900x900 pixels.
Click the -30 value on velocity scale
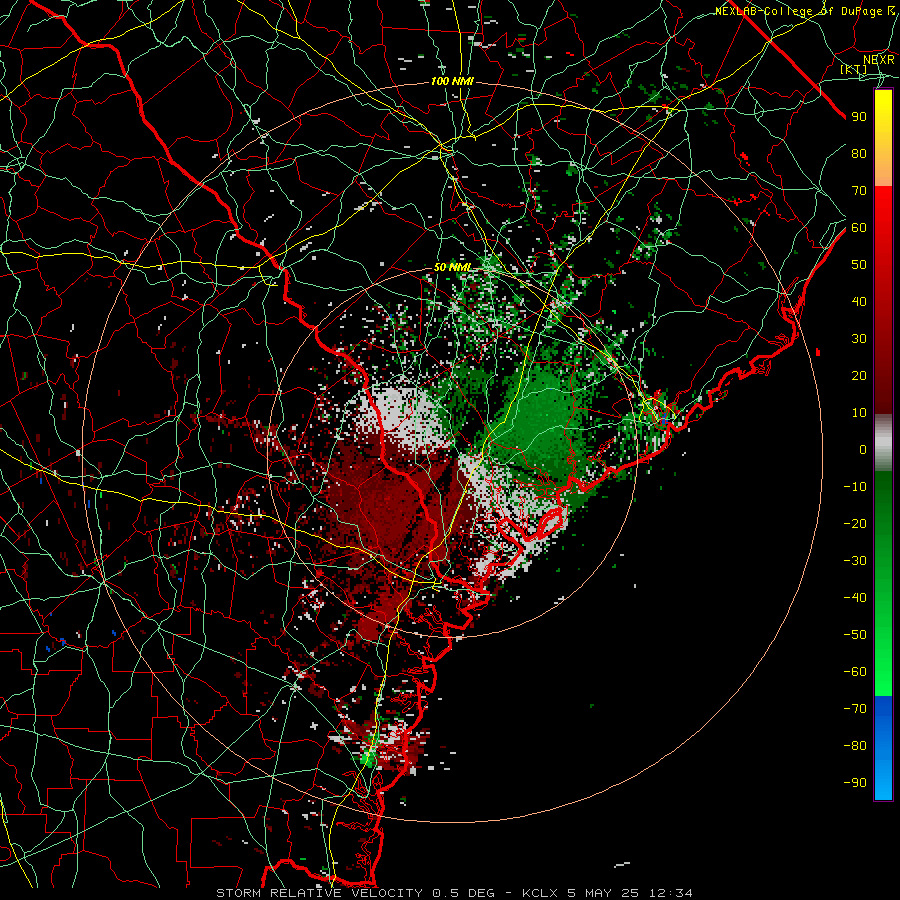[855, 561]
